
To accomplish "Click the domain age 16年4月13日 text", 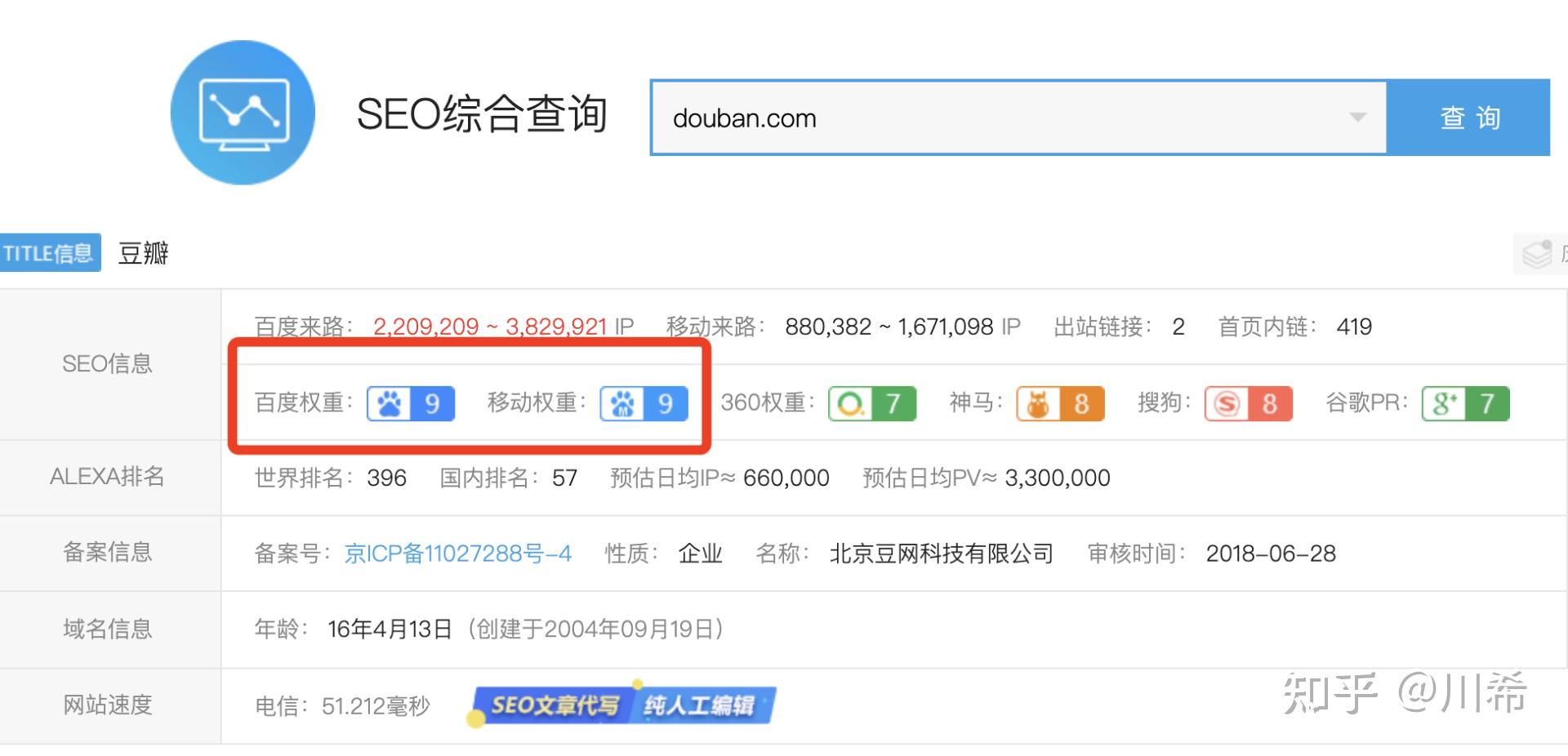I will click(x=390, y=629).
